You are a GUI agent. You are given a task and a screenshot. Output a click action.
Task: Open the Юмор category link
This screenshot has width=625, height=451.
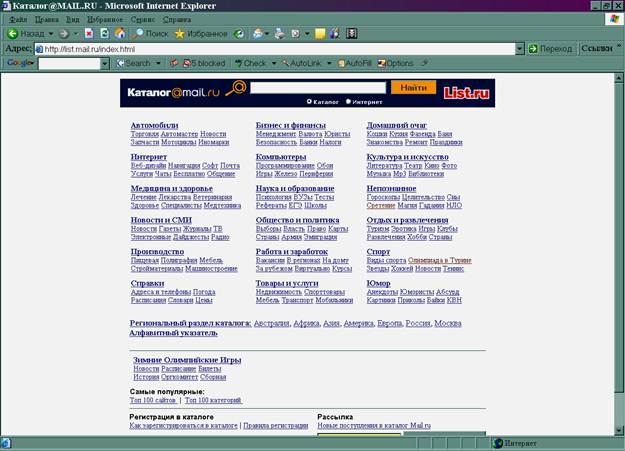[378, 283]
